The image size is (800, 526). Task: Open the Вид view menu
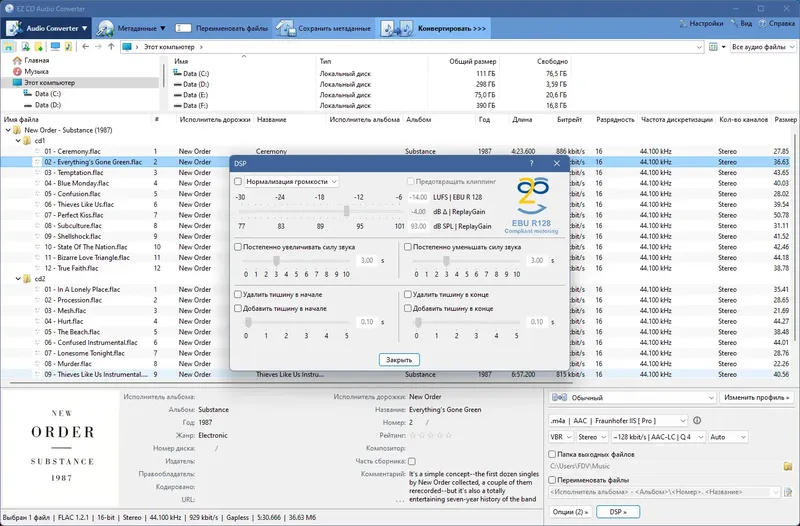coord(741,23)
